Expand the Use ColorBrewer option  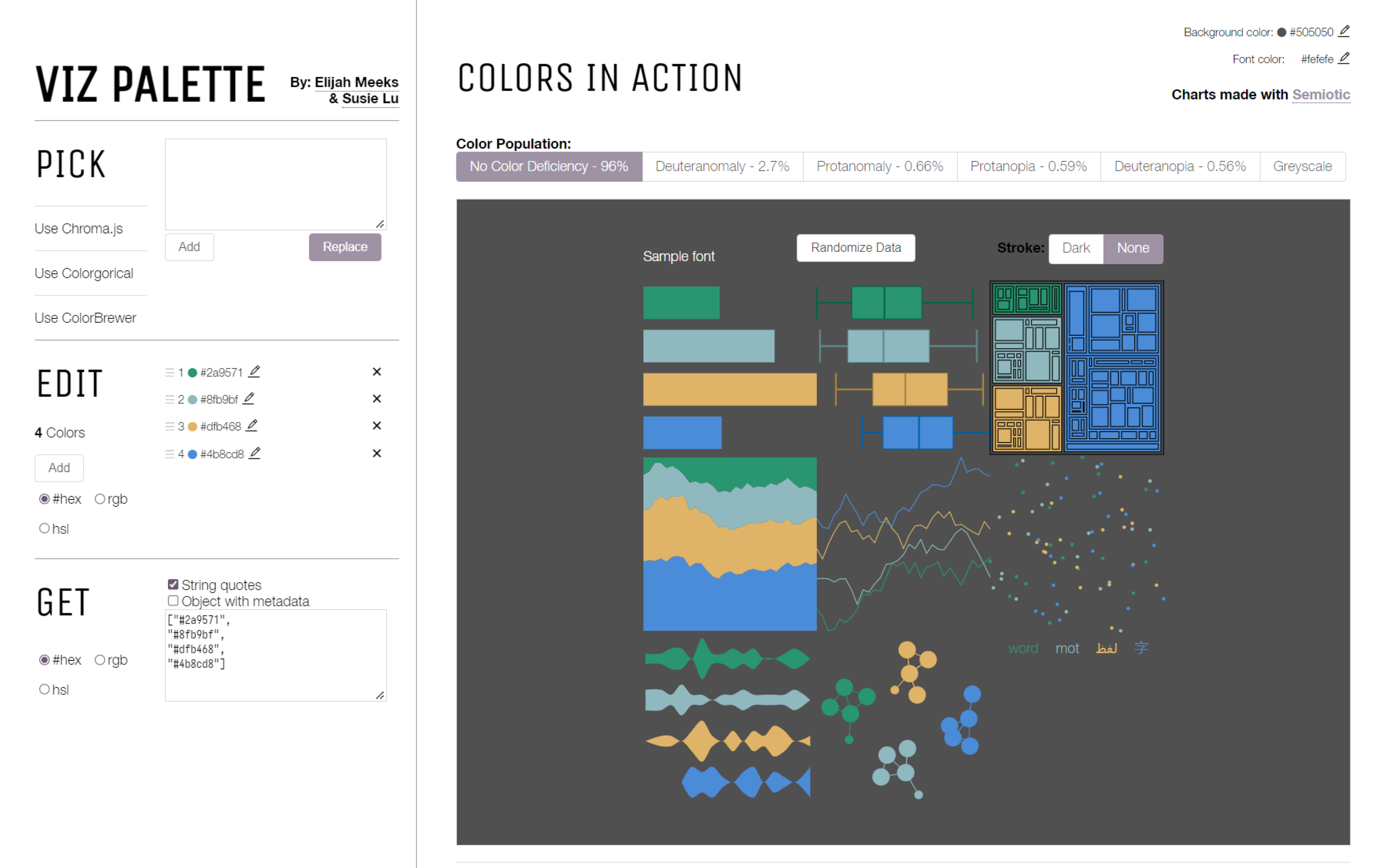85,318
